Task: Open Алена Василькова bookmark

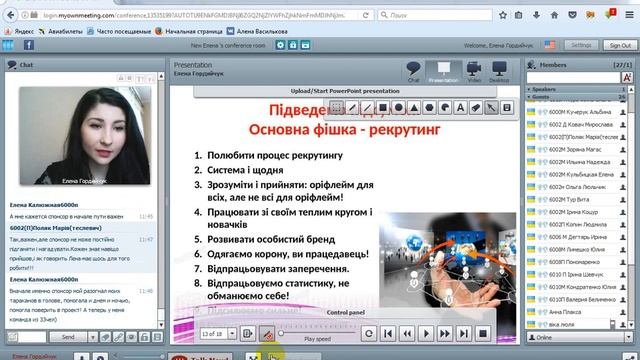Action: point(257,31)
